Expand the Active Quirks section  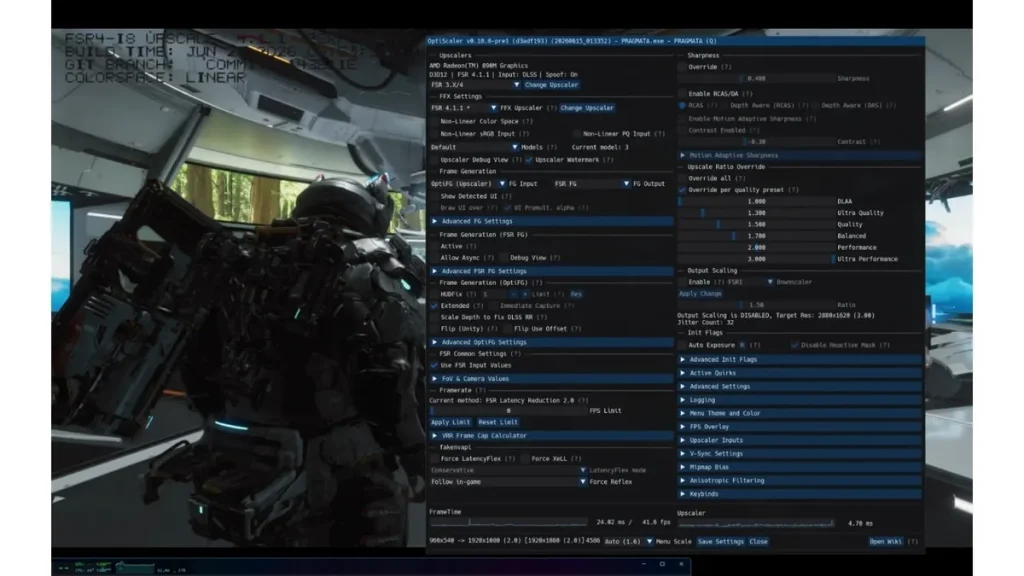tap(799, 373)
